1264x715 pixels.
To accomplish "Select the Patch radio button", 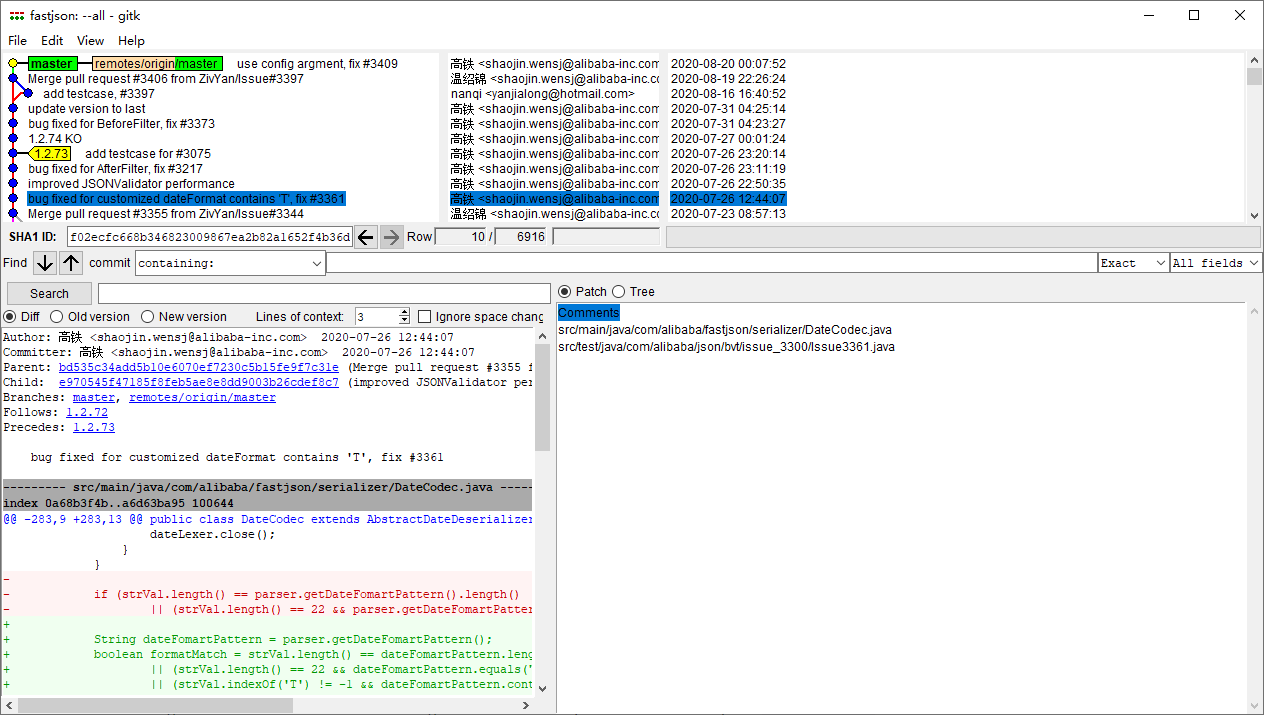I will (x=565, y=292).
